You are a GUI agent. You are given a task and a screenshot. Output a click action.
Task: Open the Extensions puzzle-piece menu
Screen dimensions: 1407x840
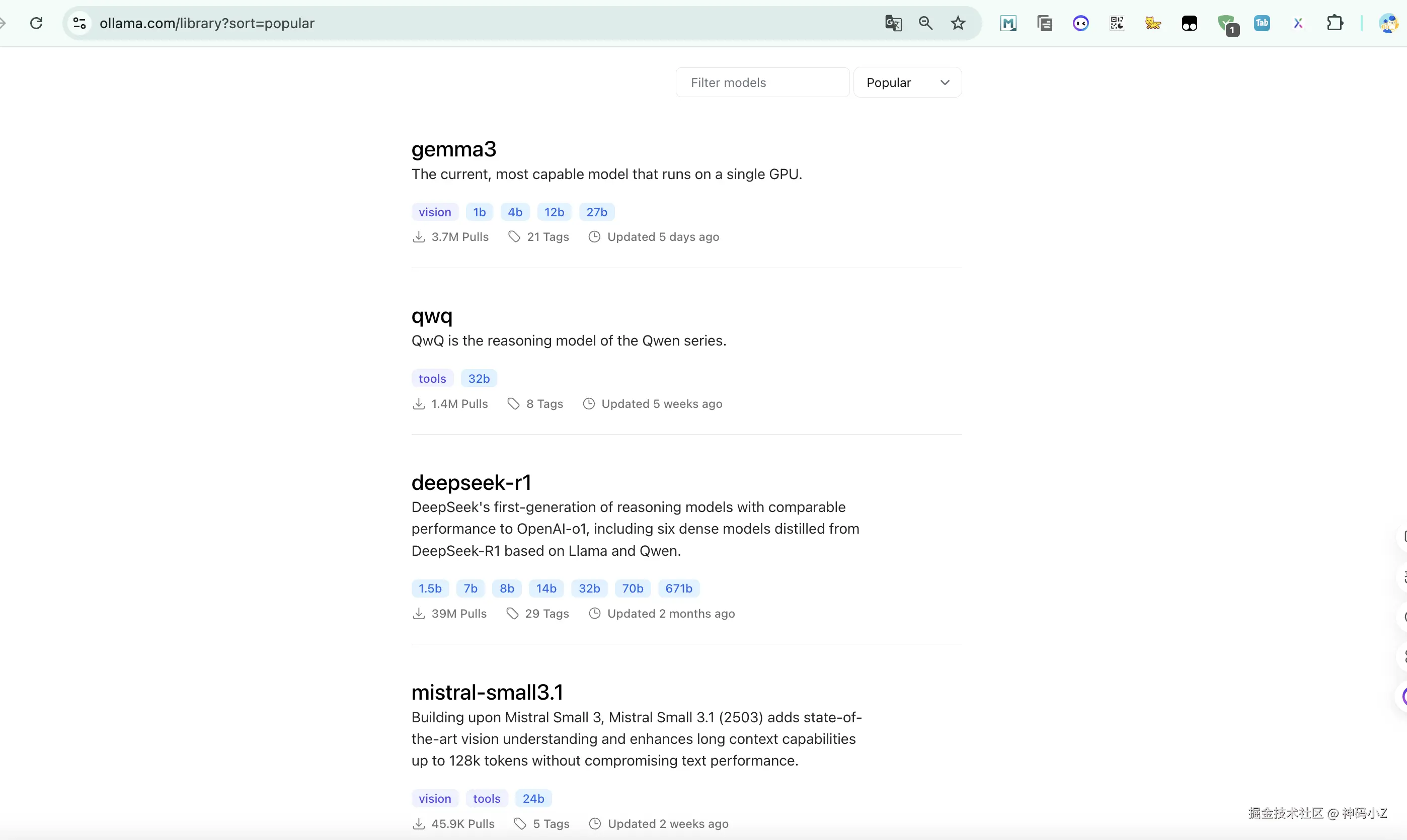point(1335,23)
